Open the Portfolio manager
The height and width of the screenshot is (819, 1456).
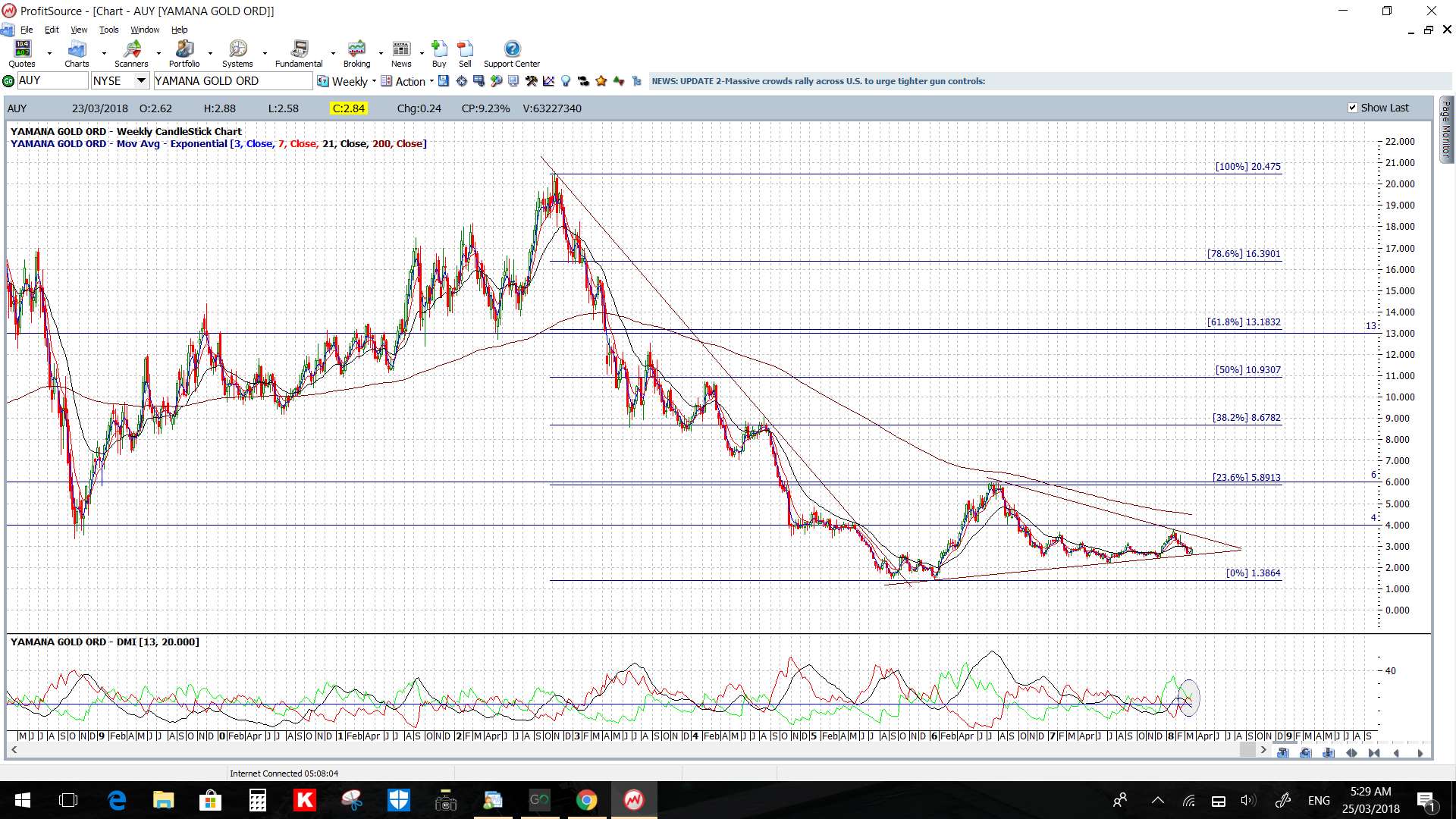[x=184, y=55]
